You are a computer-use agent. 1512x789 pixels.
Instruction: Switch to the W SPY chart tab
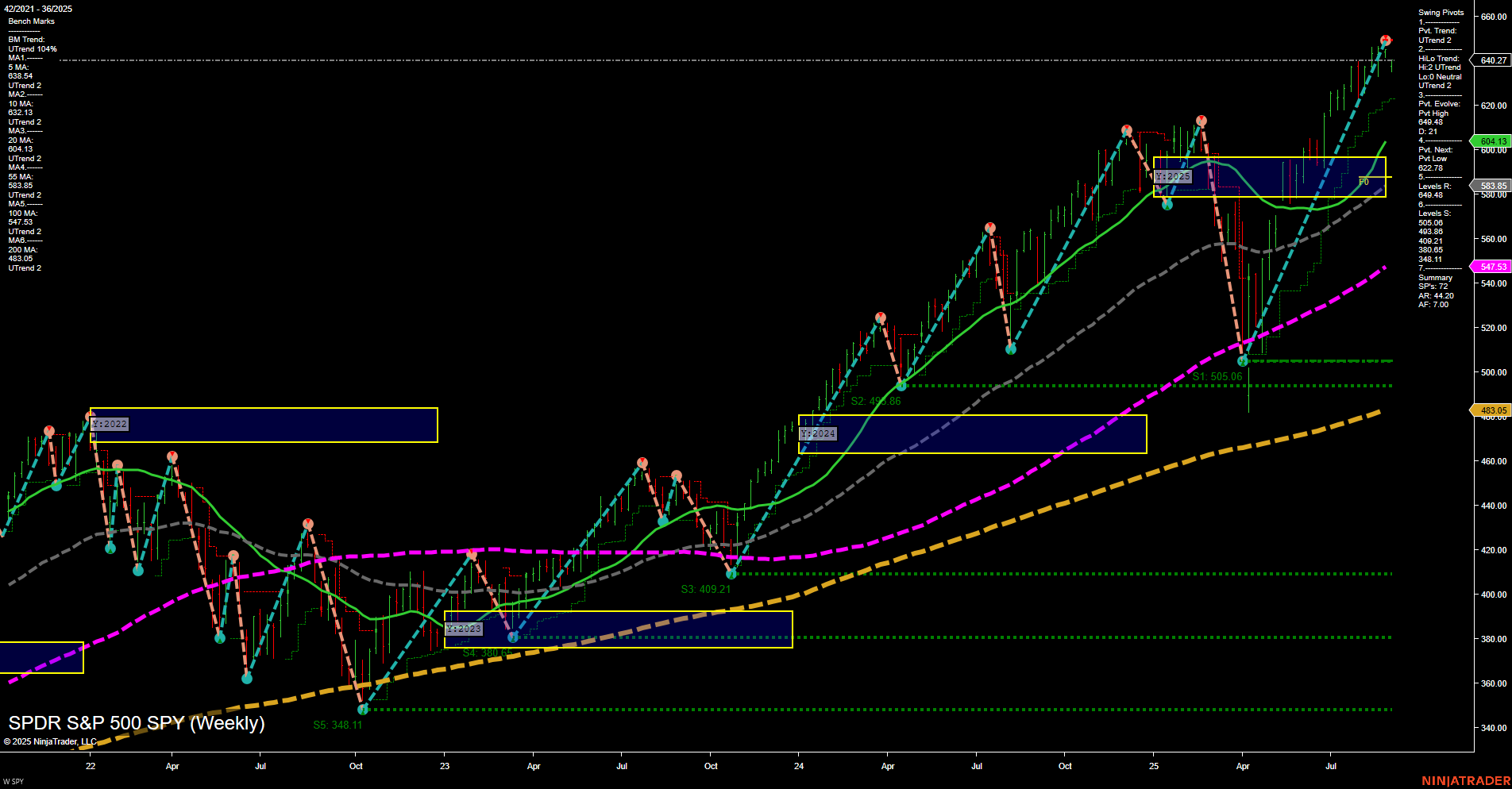click(x=14, y=781)
